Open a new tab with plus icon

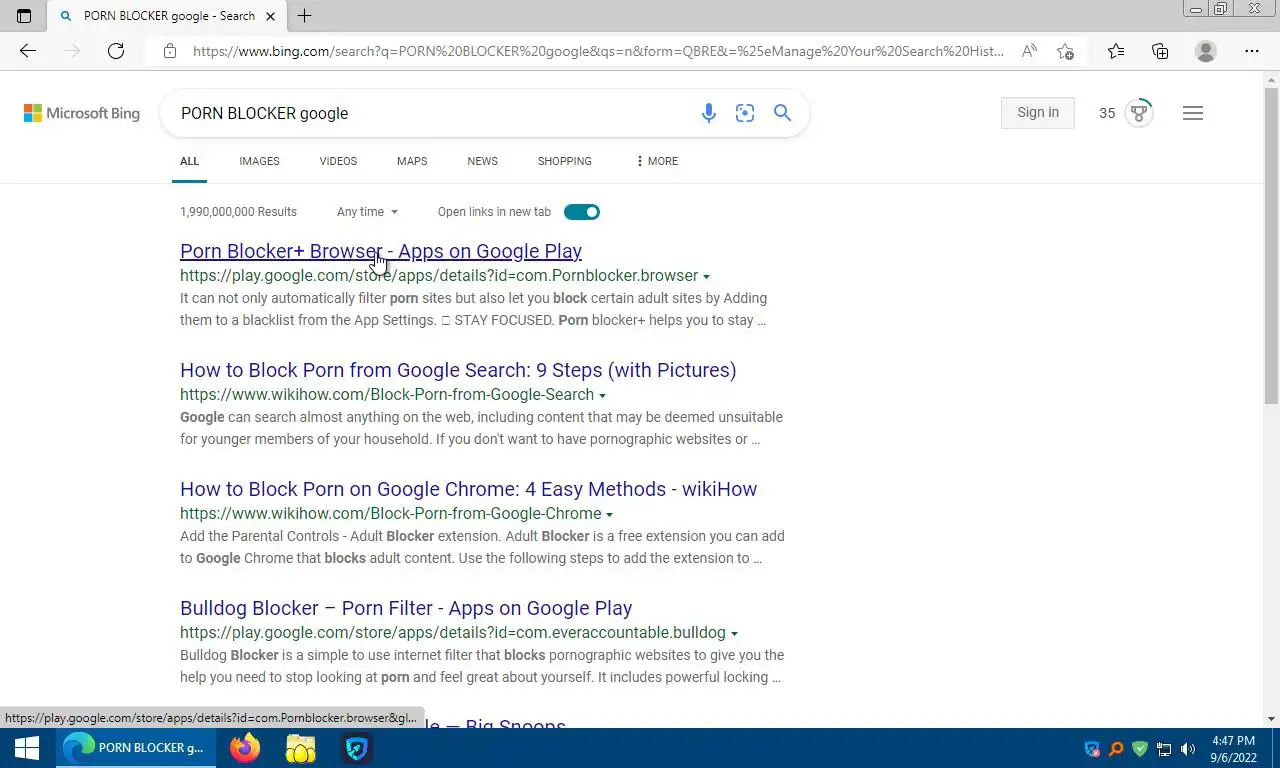[304, 16]
